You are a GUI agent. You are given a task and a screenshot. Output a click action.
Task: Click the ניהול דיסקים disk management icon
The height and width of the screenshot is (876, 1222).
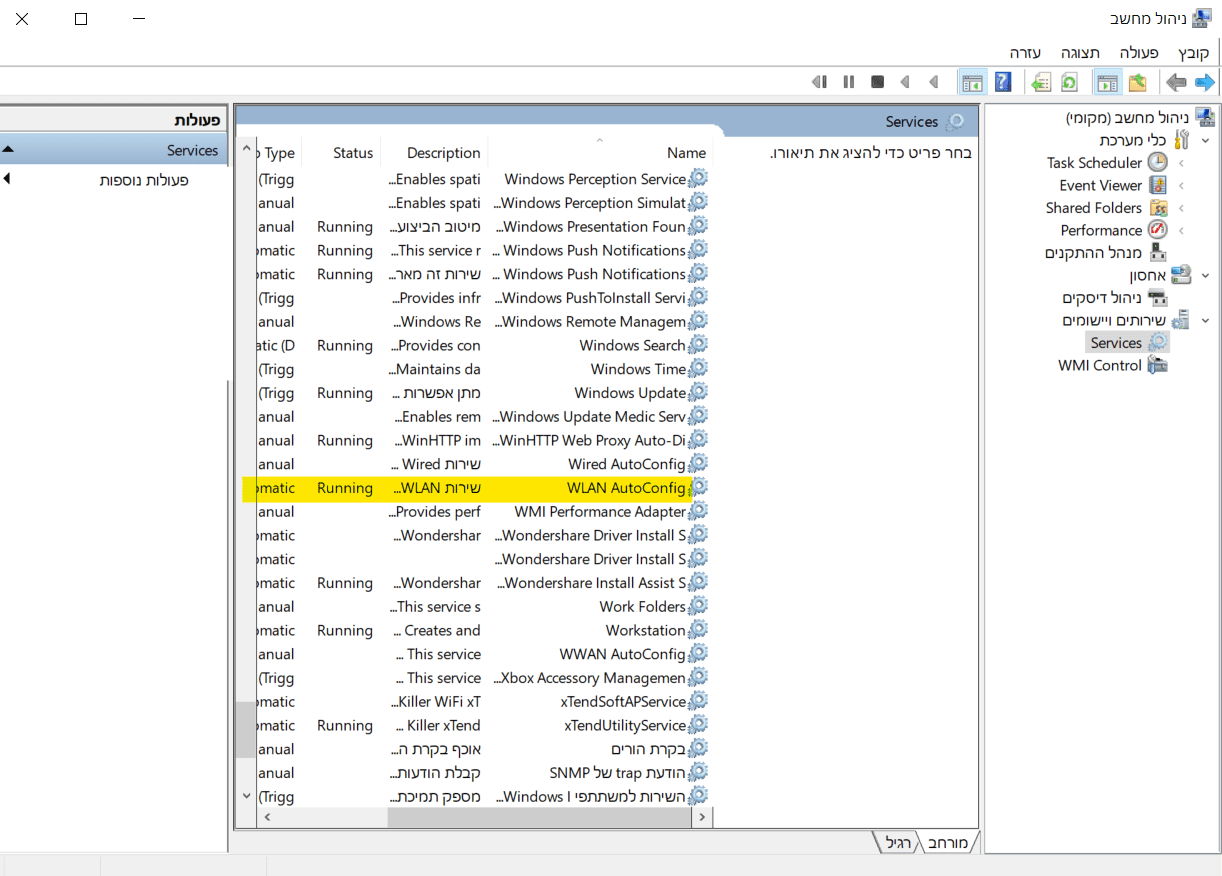pyautogui.click(x=1158, y=298)
